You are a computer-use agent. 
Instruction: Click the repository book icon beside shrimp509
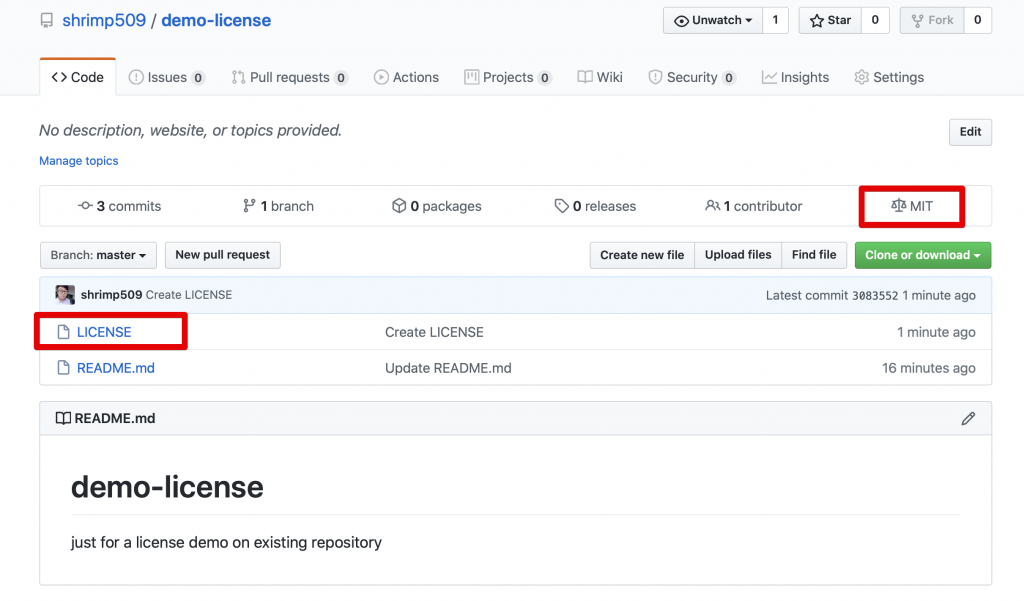[x=47, y=21]
